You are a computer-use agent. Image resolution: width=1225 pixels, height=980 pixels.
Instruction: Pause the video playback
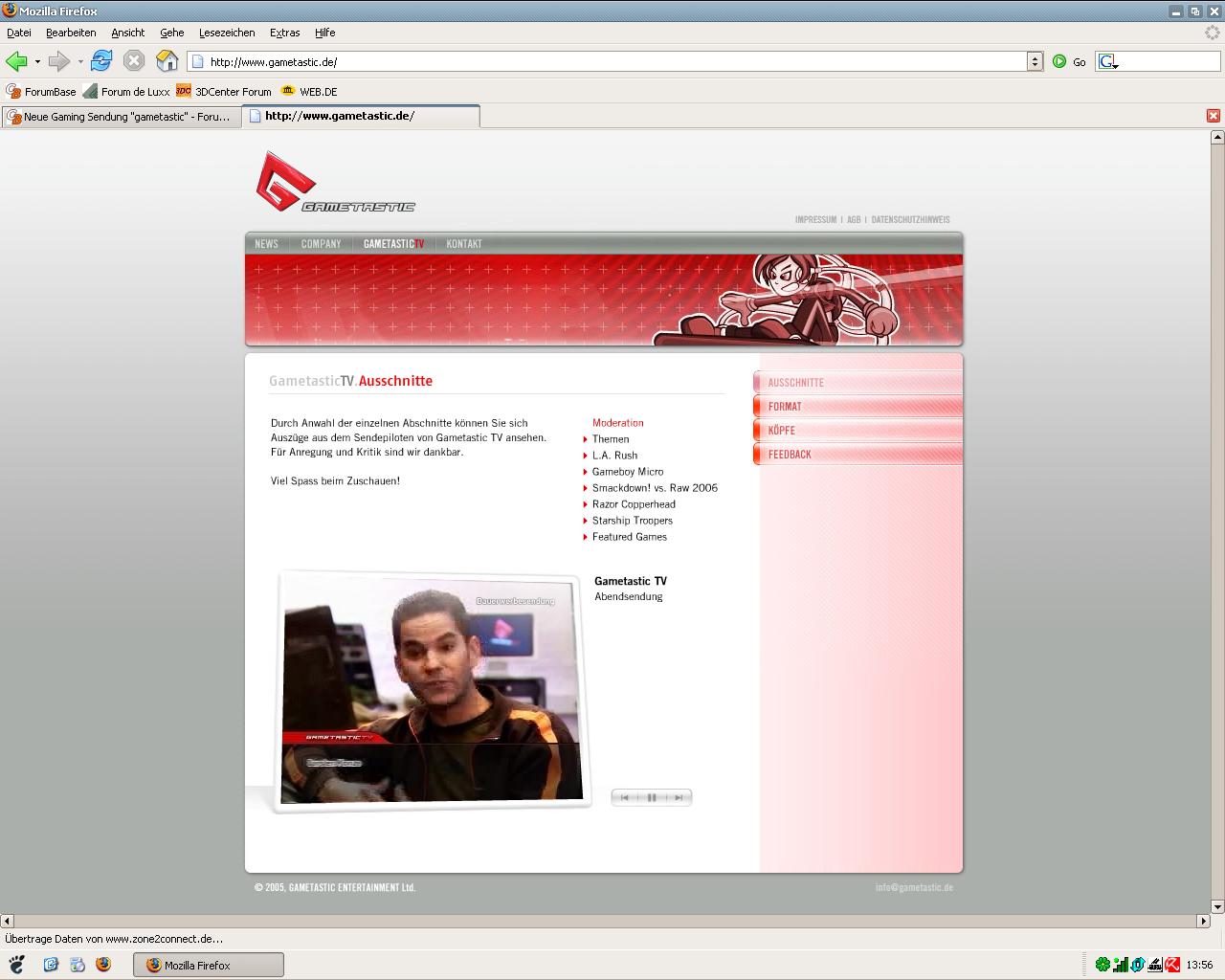tap(652, 797)
